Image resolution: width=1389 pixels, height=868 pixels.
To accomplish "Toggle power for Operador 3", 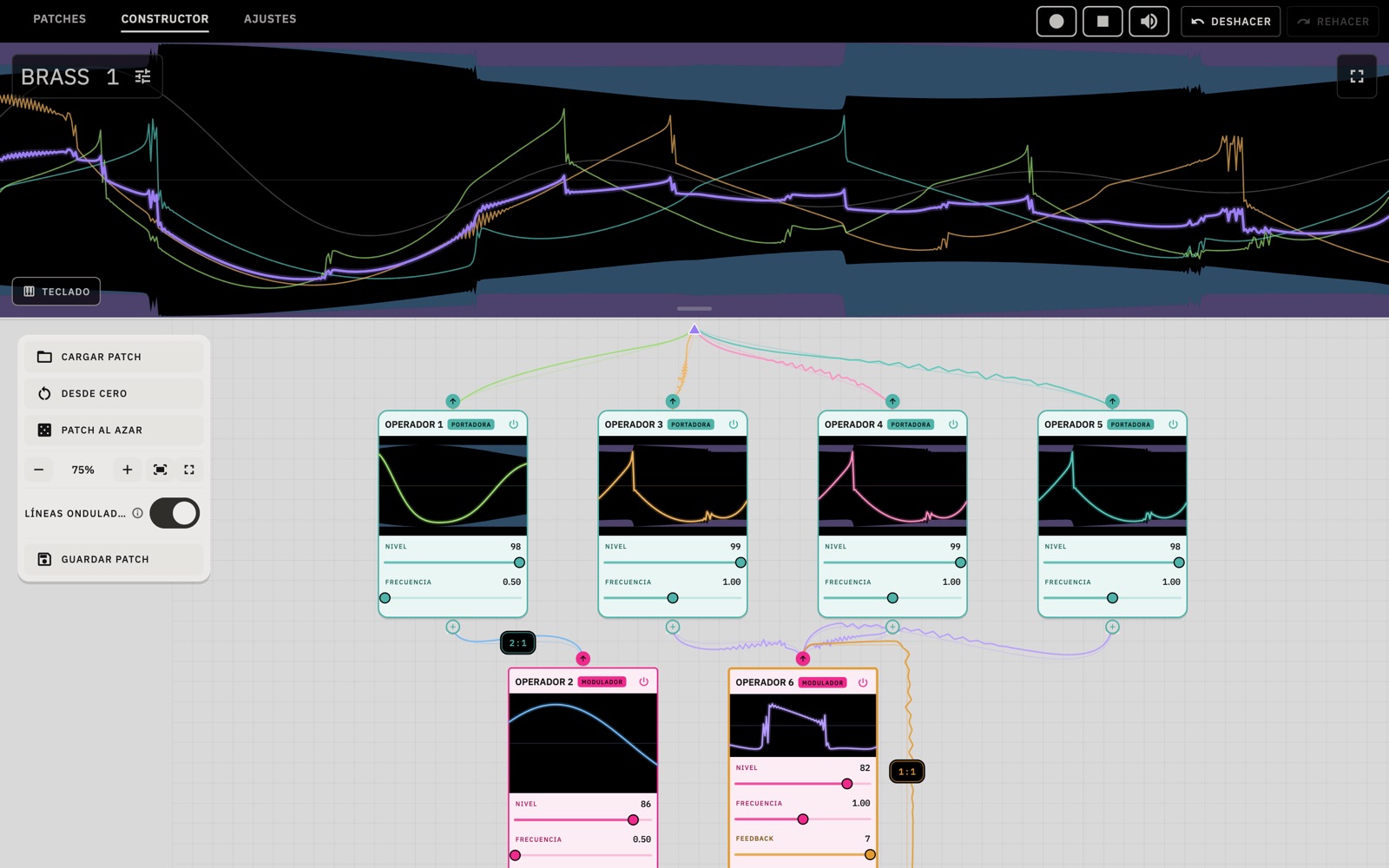I will 734,424.
